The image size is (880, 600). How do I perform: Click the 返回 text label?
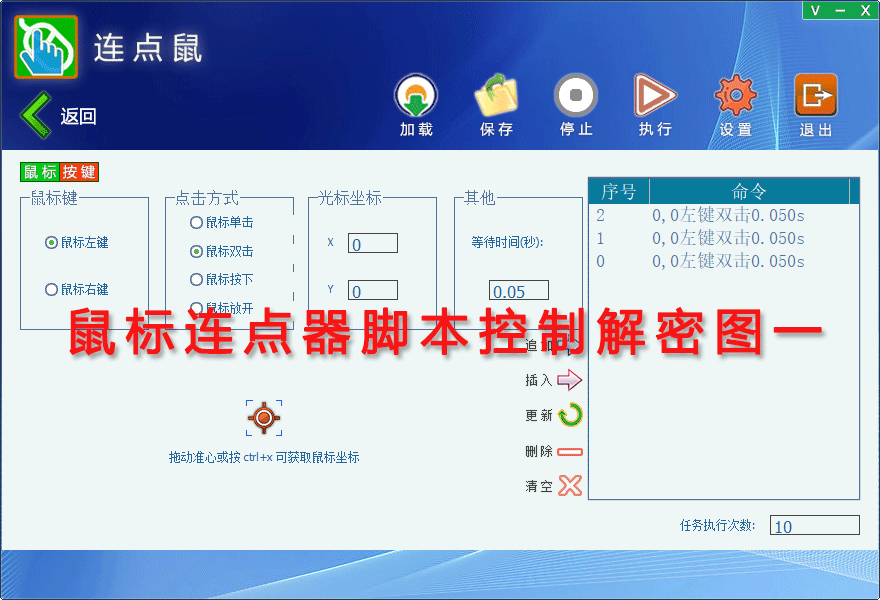pos(79,117)
